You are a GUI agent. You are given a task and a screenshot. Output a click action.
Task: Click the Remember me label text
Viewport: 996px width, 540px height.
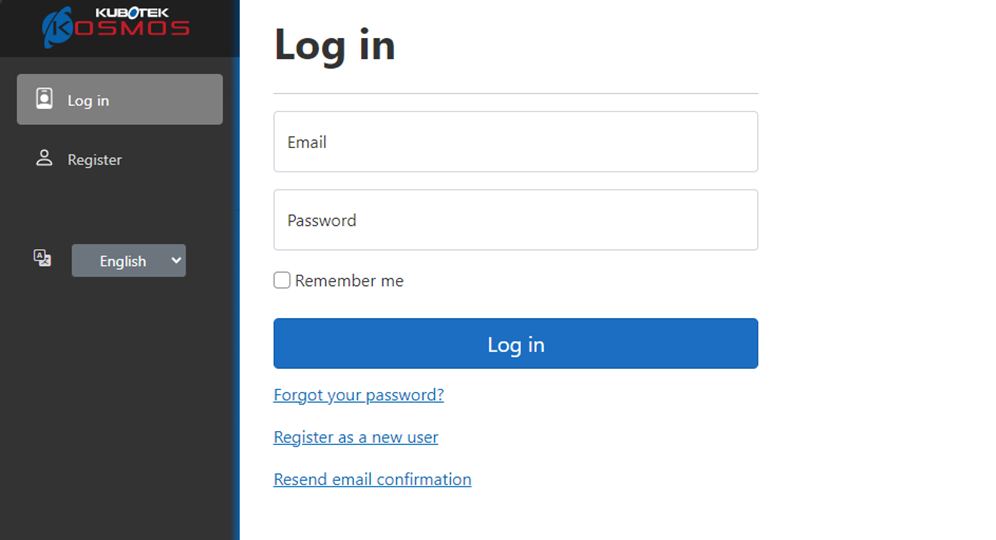[x=349, y=281]
